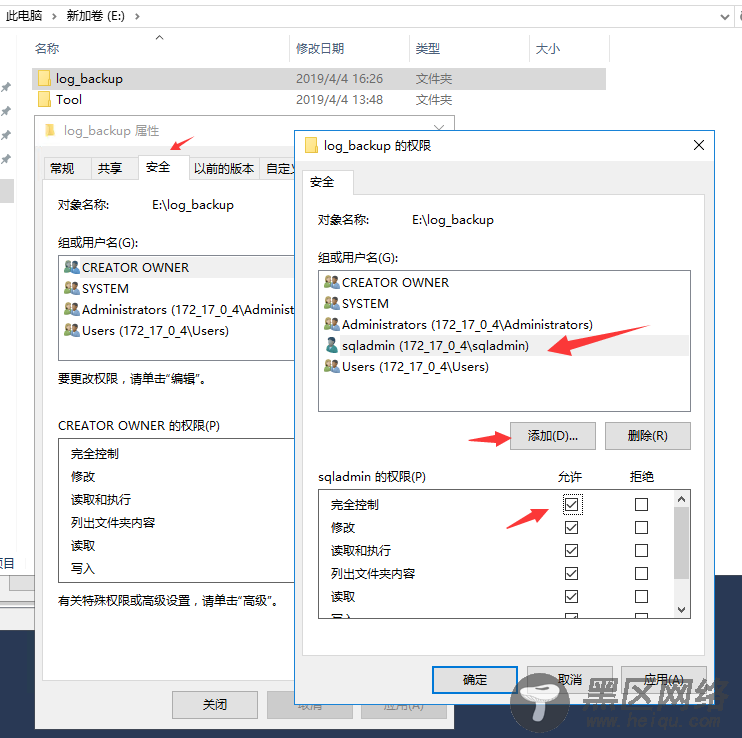Confirm permissions with 确定 button
742x738 pixels.
point(475,680)
